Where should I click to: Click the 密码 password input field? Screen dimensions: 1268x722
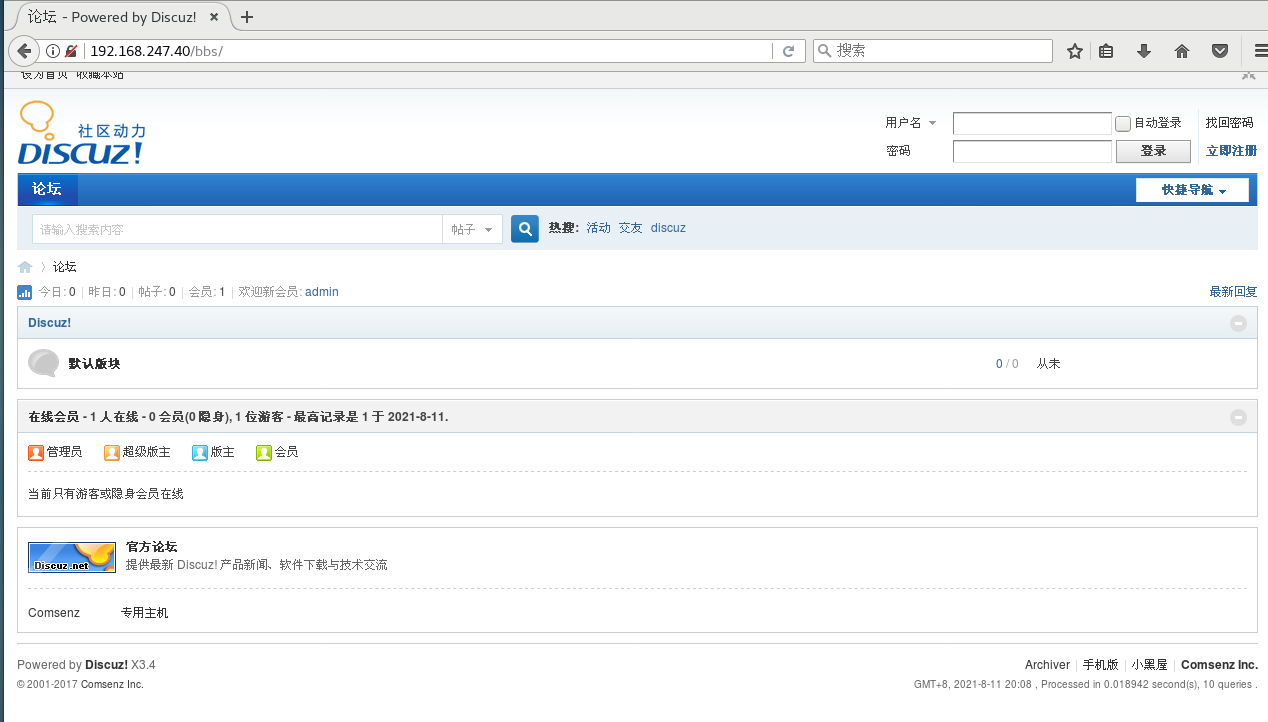pos(1032,151)
